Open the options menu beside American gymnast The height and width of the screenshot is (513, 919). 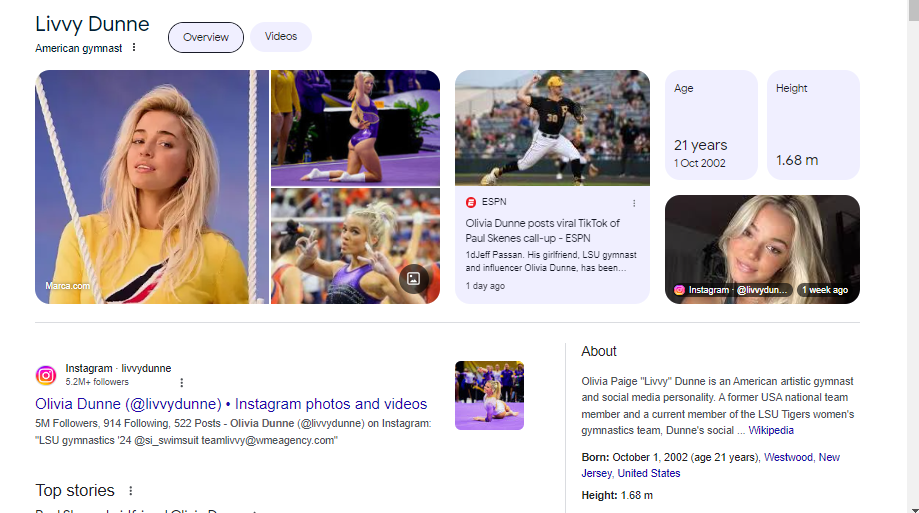tap(134, 47)
